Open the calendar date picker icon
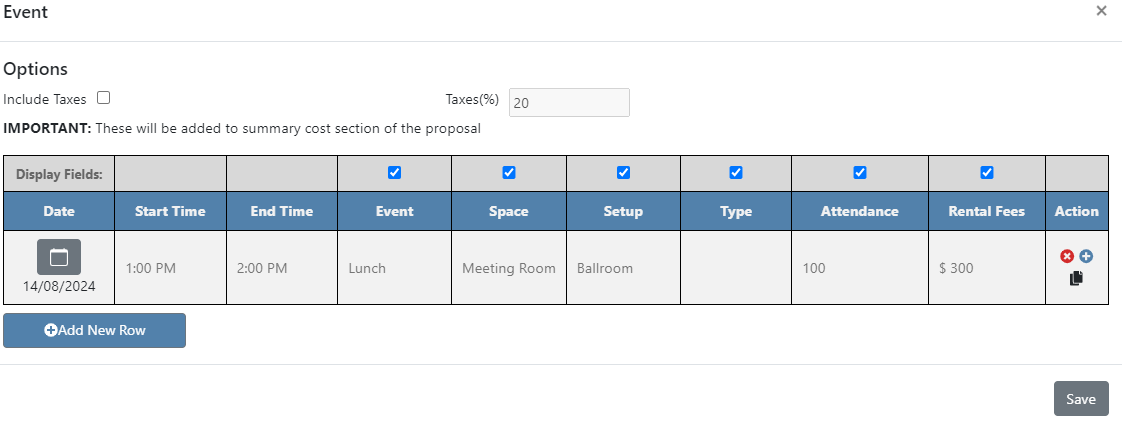This screenshot has height=424, width=1122. (x=59, y=257)
